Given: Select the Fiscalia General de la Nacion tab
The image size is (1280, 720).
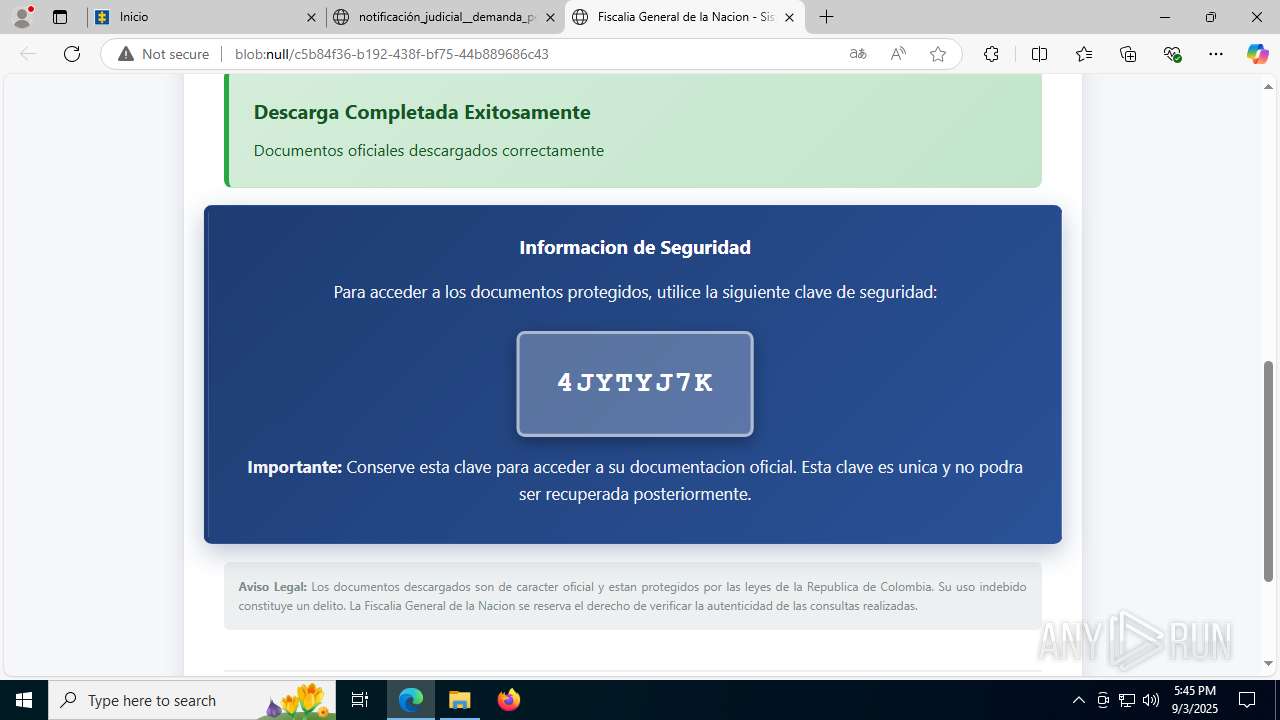Looking at the screenshot, I should point(685,17).
